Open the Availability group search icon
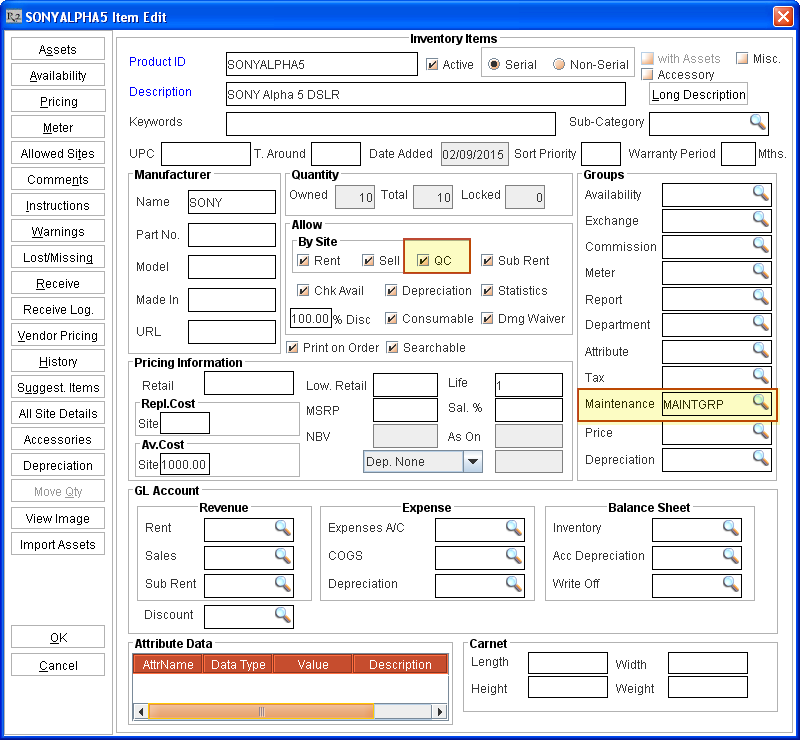800x740 pixels. click(762, 194)
